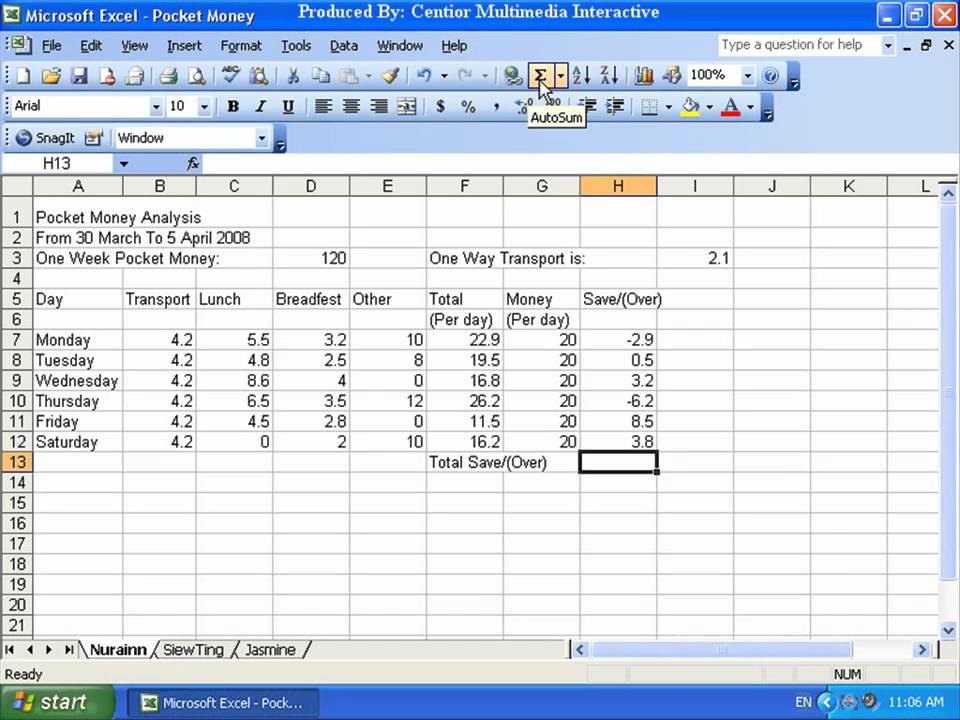Open a file with the Open folder icon
Viewport: 960px width, 720px height.
click(x=51, y=76)
